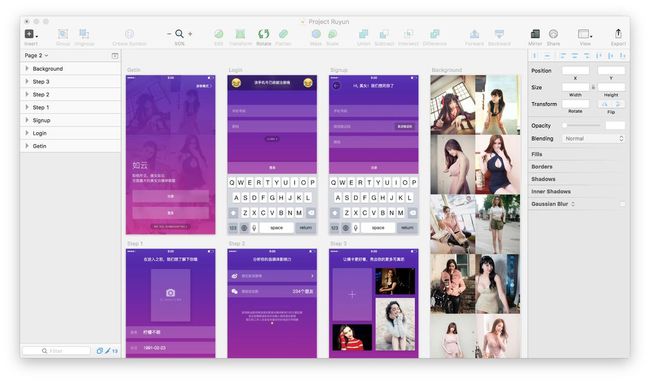Click the flip horizontal button
650x382 pixels.
pyautogui.click(x=604, y=104)
